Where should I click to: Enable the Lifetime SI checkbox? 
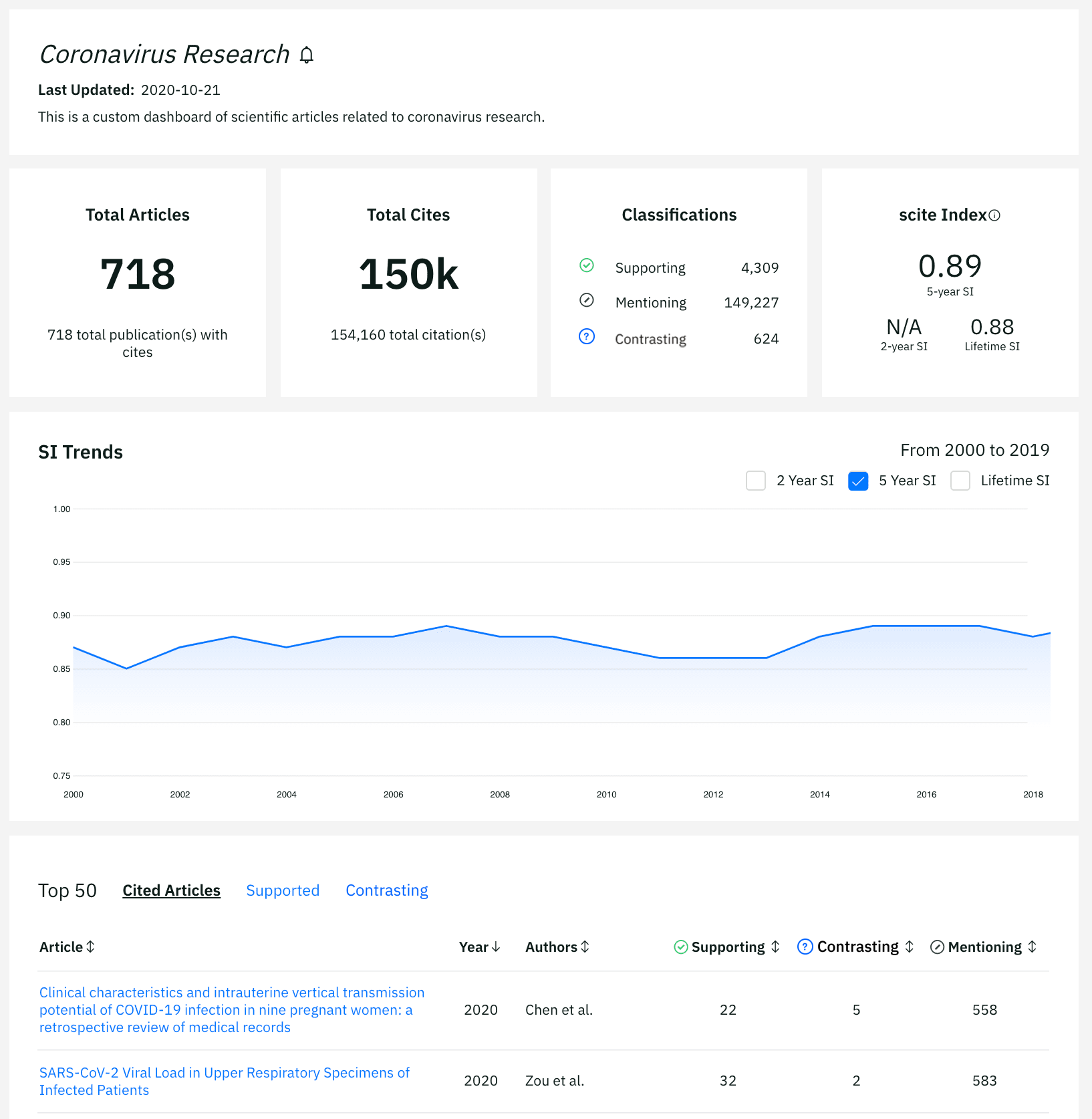[x=960, y=481]
